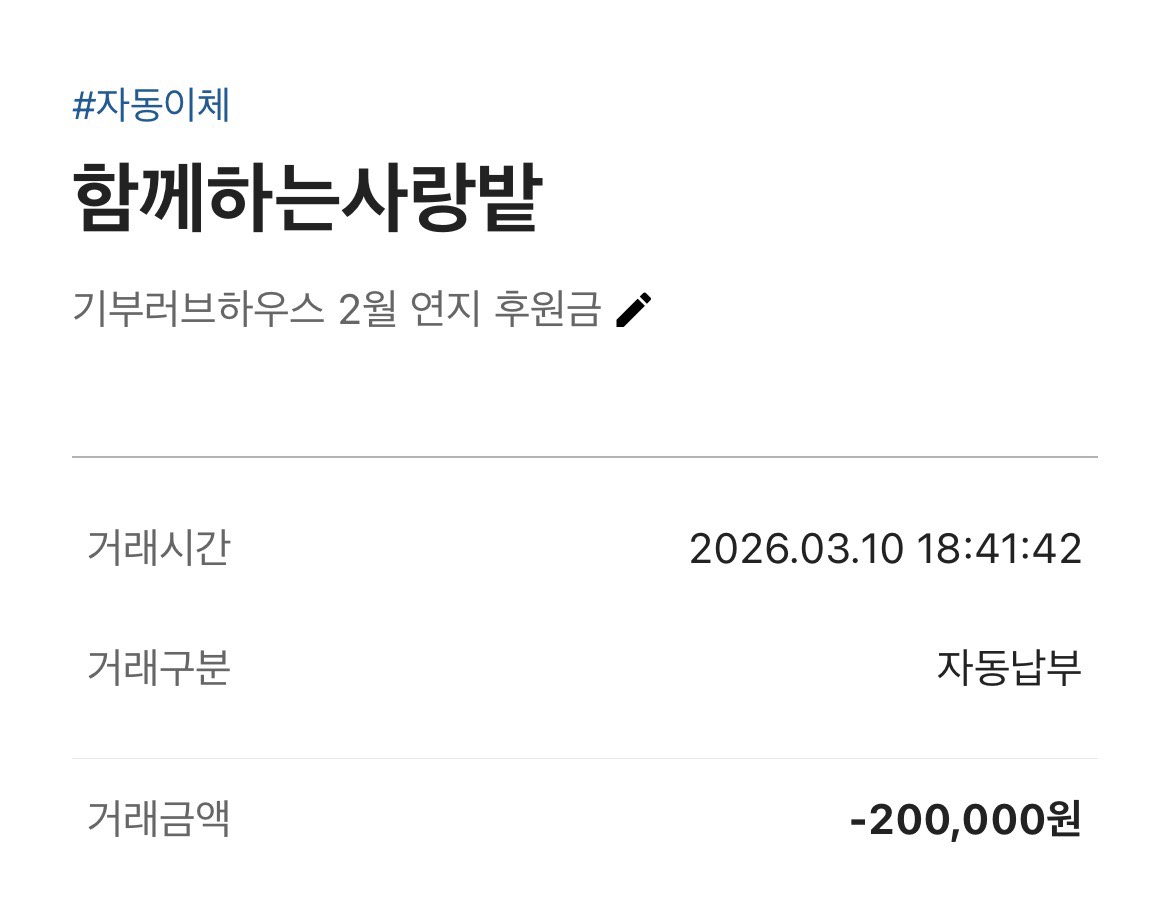The height and width of the screenshot is (912, 1170).
Task: Tap the 원 currency unit after the amount
Action: [1063, 821]
